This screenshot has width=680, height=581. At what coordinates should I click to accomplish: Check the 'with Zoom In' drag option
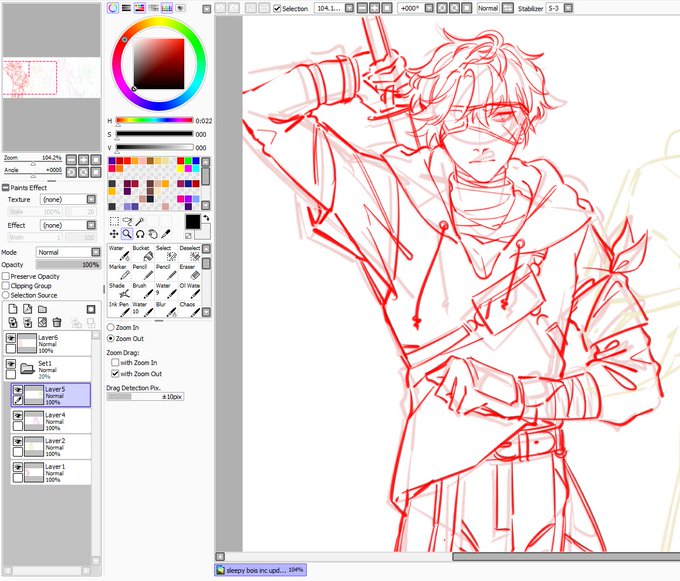pyautogui.click(x=115, y=362)
